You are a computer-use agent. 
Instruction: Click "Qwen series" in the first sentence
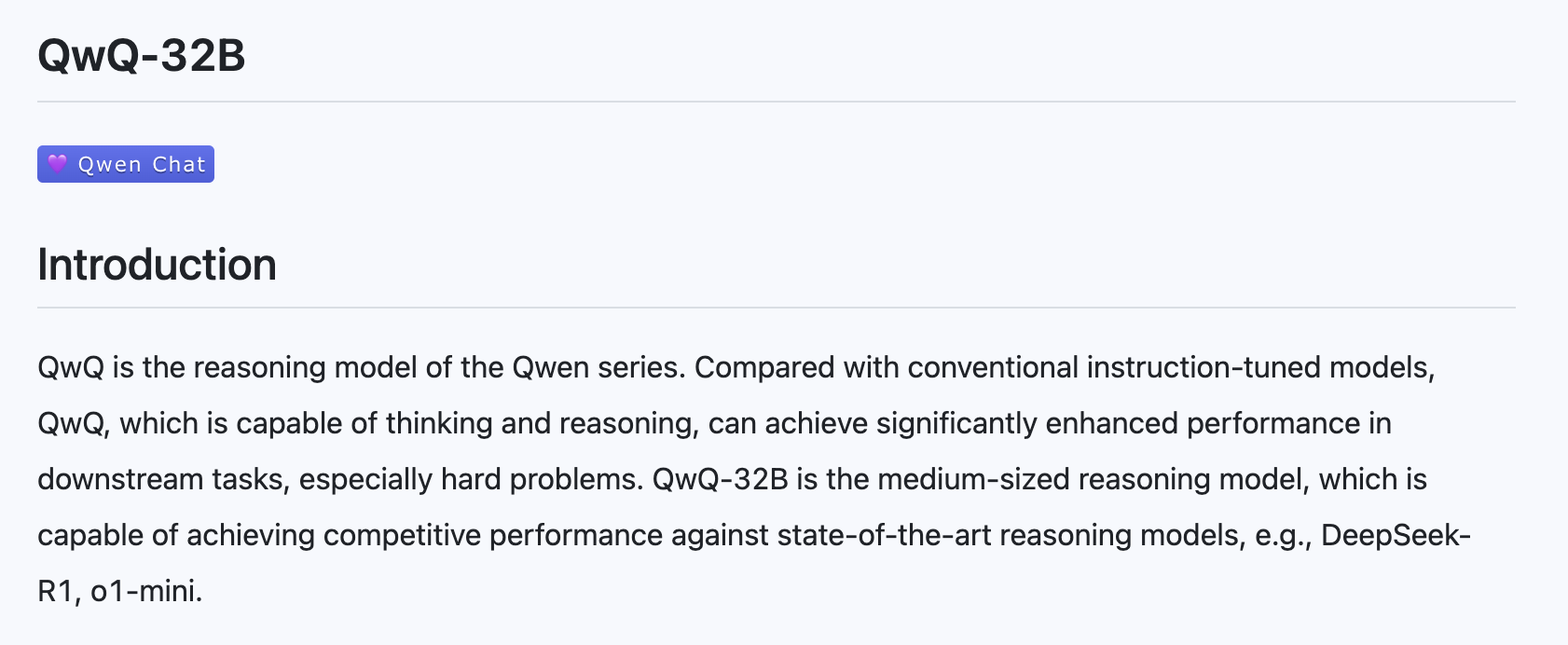click(596, 367)
